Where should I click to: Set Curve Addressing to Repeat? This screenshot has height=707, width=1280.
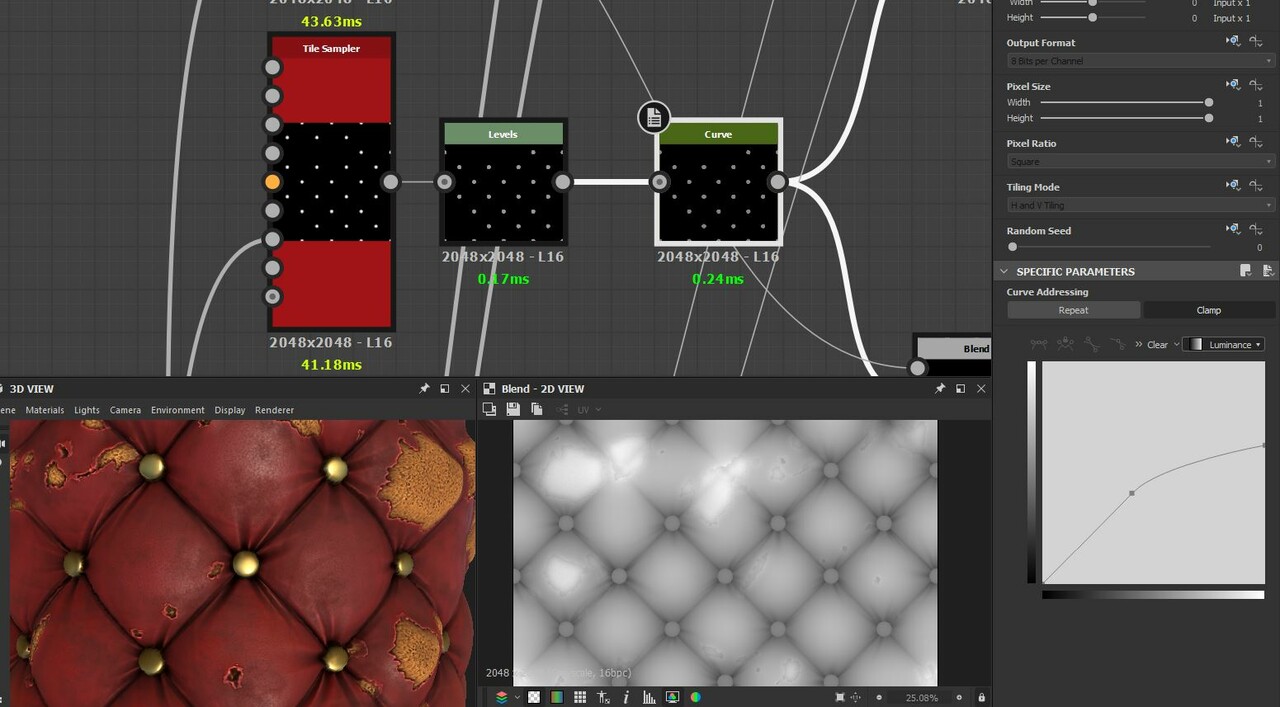[x=1073, y=310]
